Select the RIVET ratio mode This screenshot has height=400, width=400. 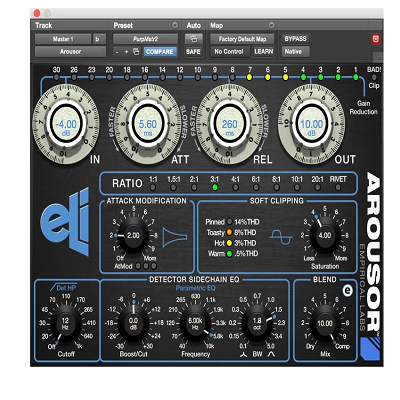(x=338, y=188)
